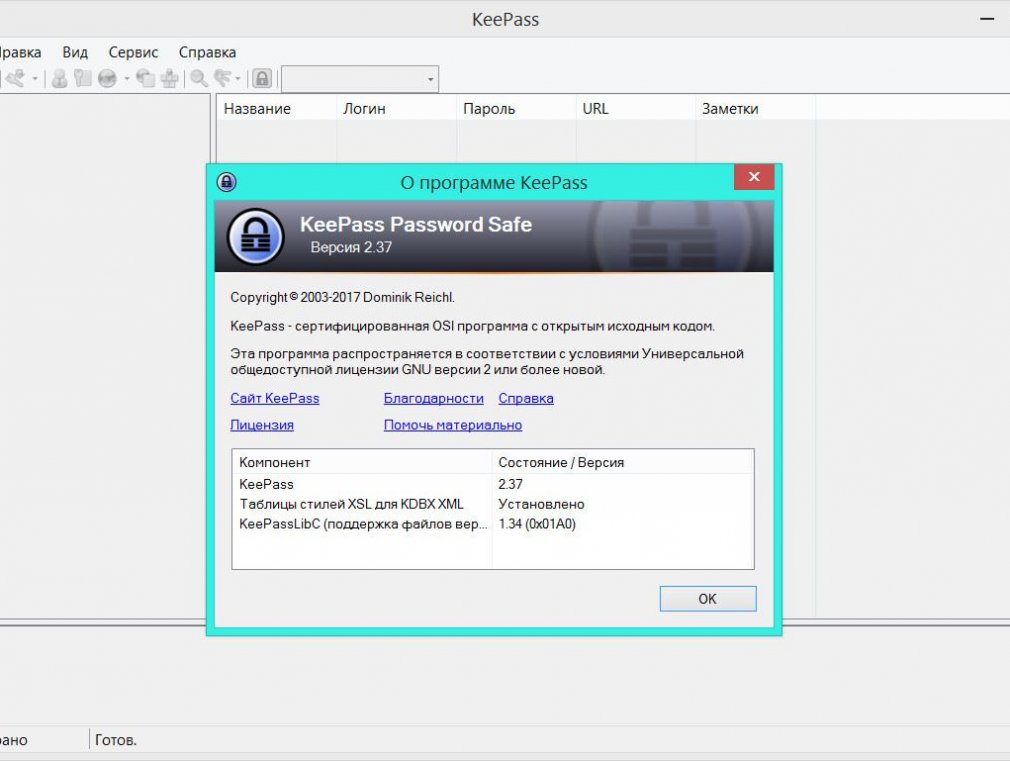The height and width of the screenshot is (761, 1010).
Task: Sort by the Логин column header
Action: 396,108
